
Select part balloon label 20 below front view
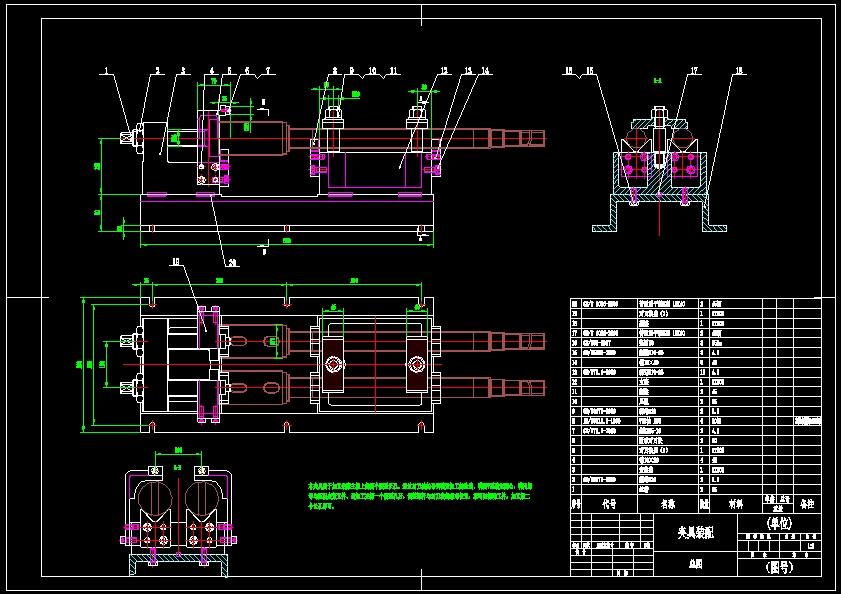click(x=233, y=262)
